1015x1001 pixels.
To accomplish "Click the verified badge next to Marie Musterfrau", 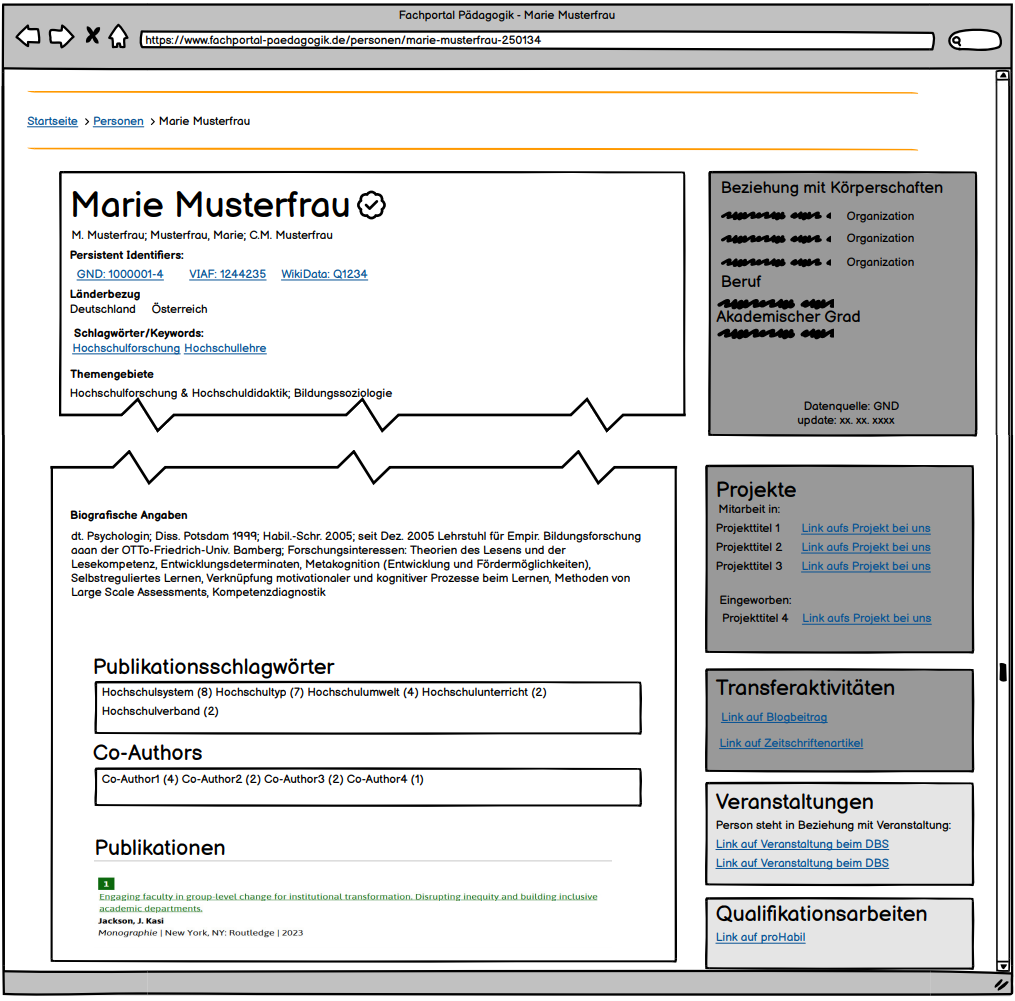I will pyautogui.click(x=372, y=205).
